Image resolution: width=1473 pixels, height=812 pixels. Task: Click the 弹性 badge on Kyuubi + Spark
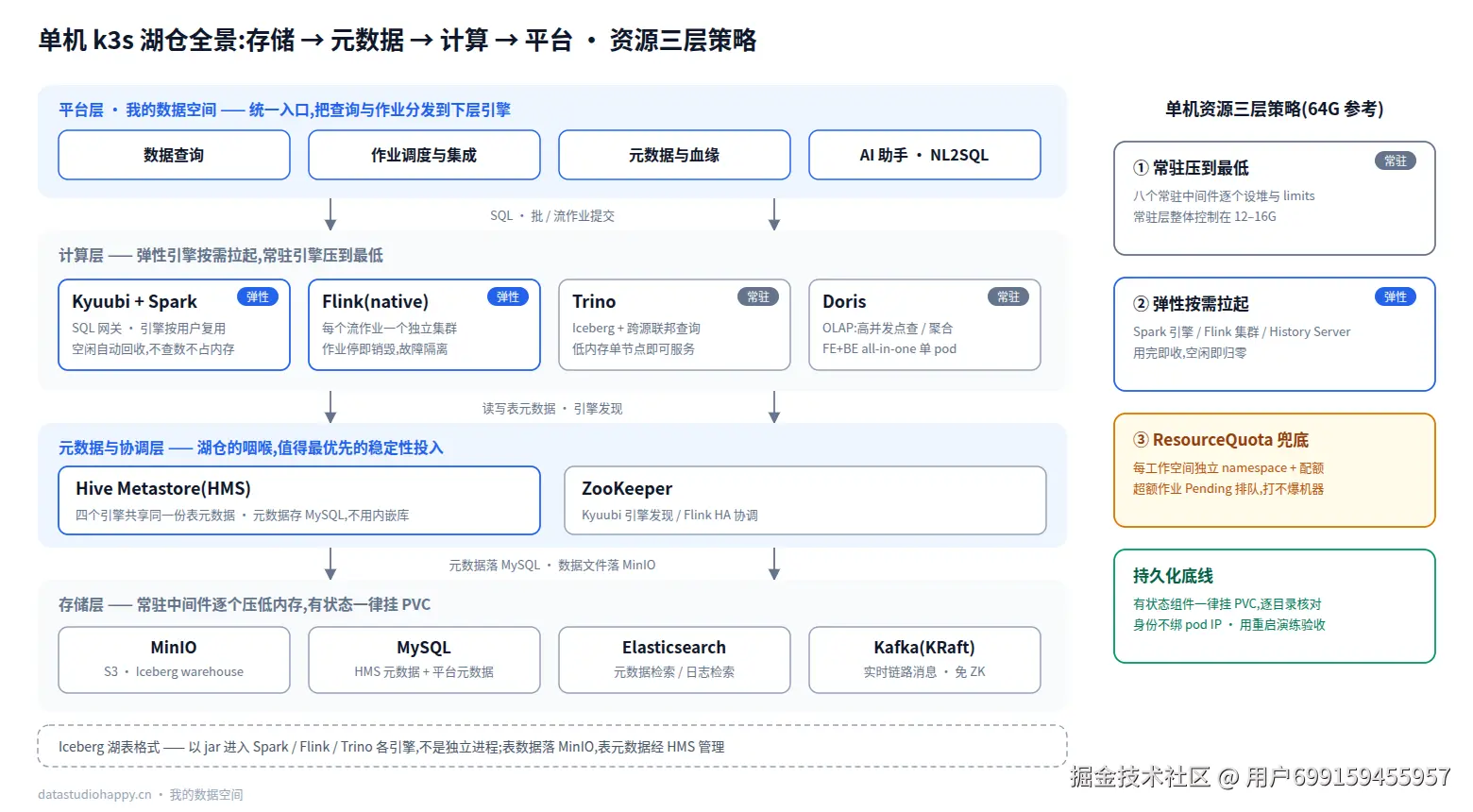coord(257,296)
